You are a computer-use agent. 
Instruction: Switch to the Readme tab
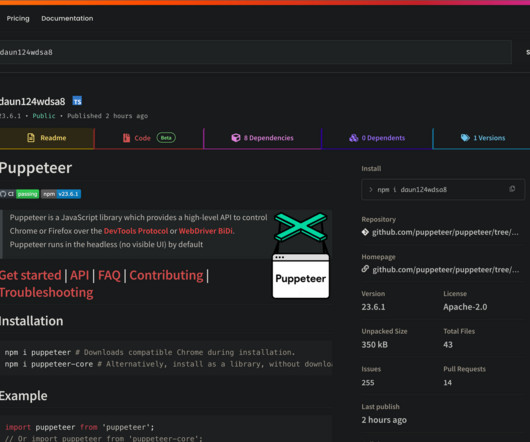pos(47,138)
